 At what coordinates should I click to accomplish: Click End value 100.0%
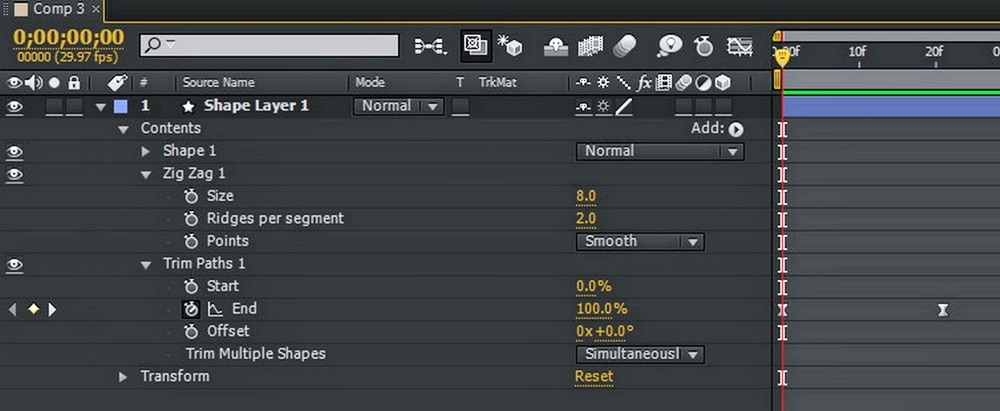pos(601,310)
